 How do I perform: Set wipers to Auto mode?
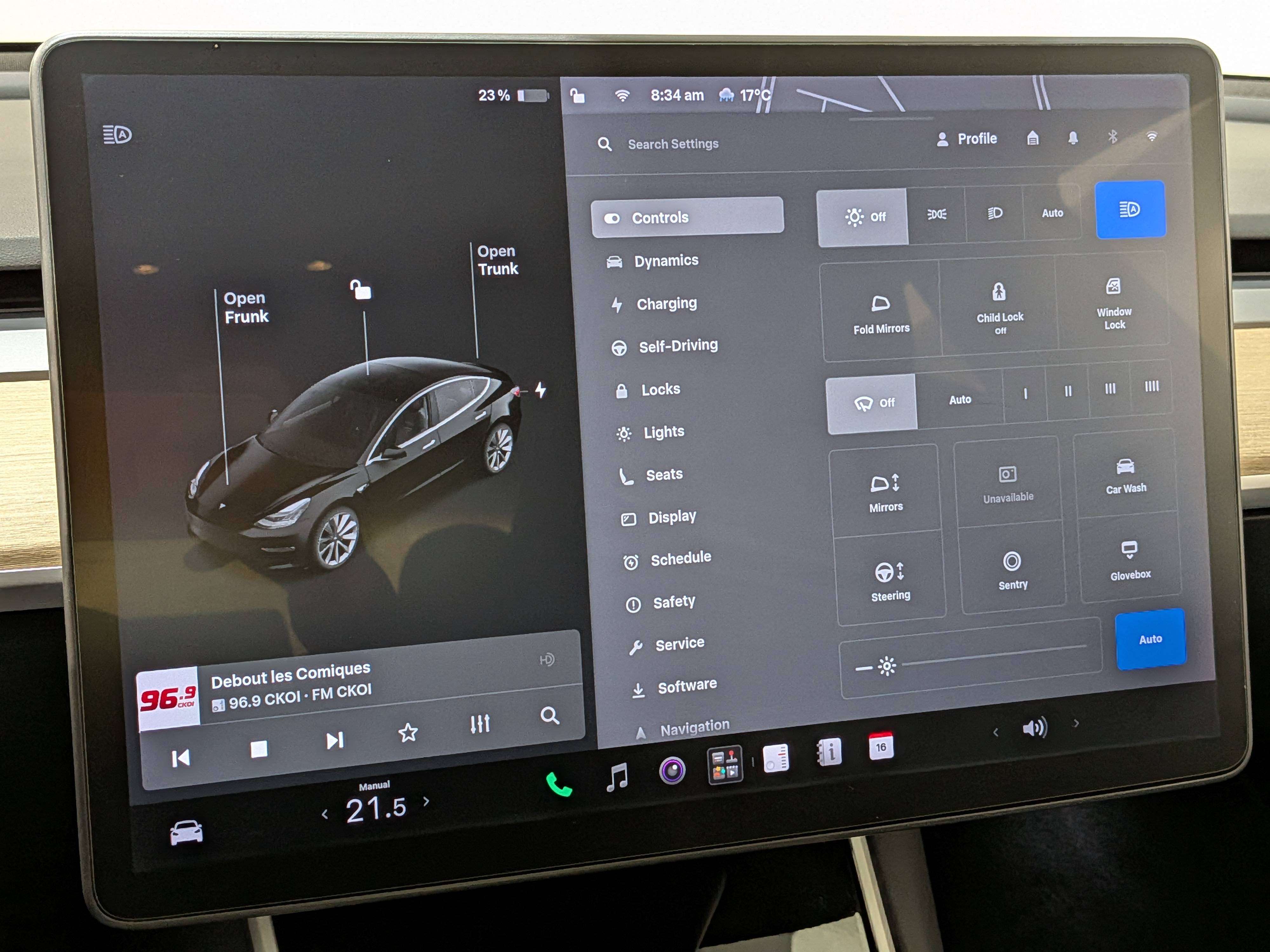(960, 400)
